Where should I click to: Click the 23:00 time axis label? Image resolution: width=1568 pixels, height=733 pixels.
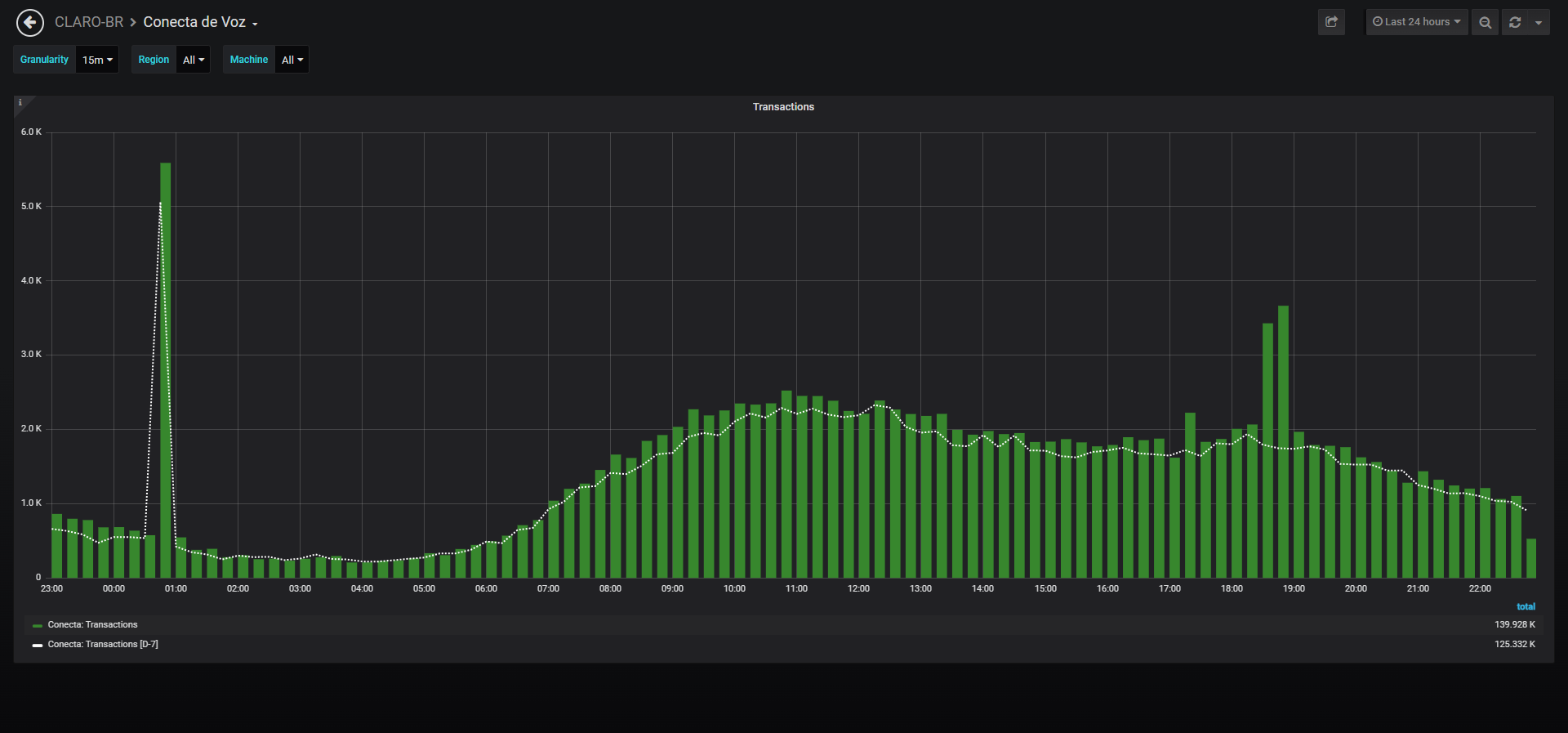(x=51, y=589)
